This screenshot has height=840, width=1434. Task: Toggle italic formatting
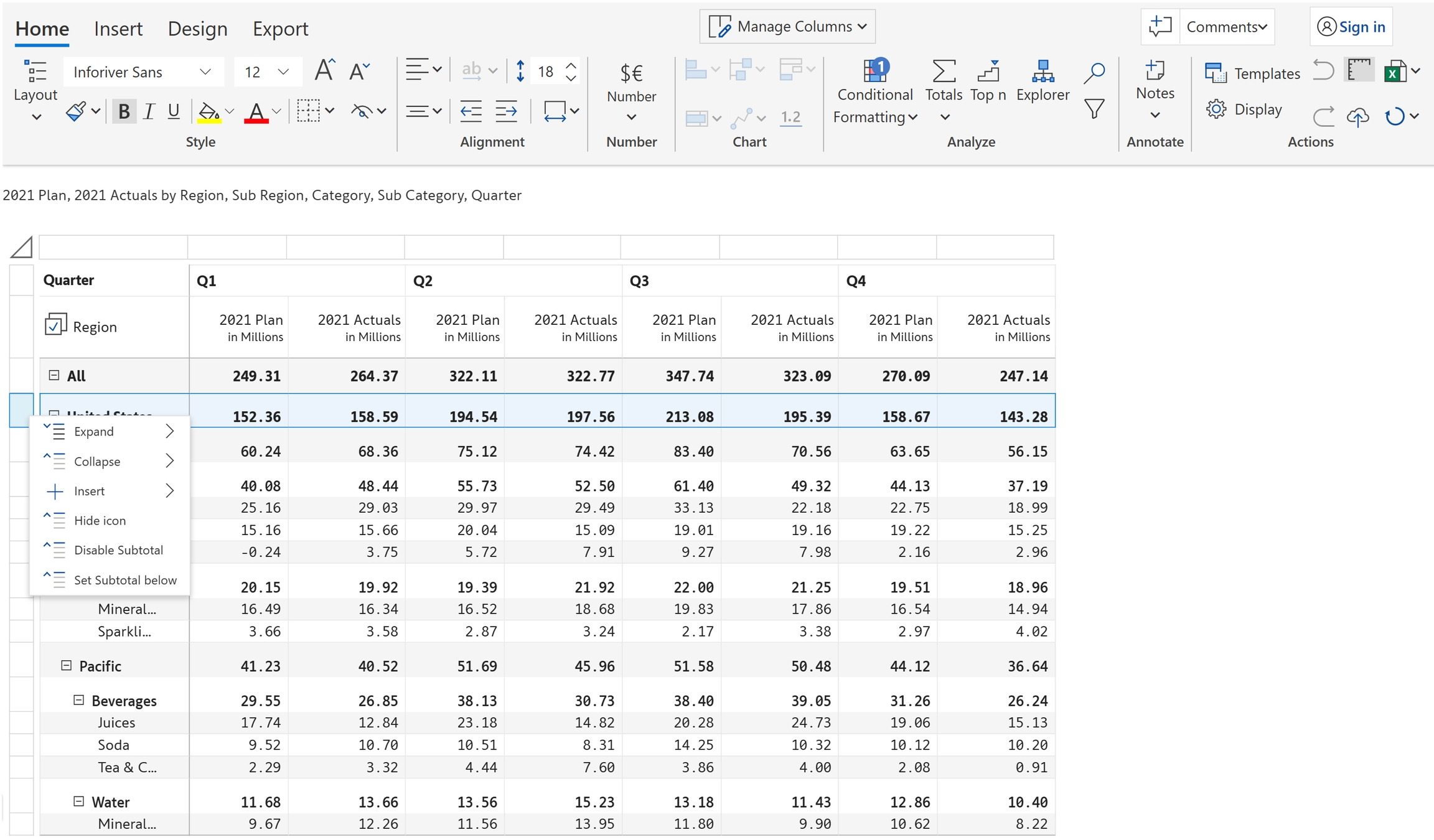149,112
